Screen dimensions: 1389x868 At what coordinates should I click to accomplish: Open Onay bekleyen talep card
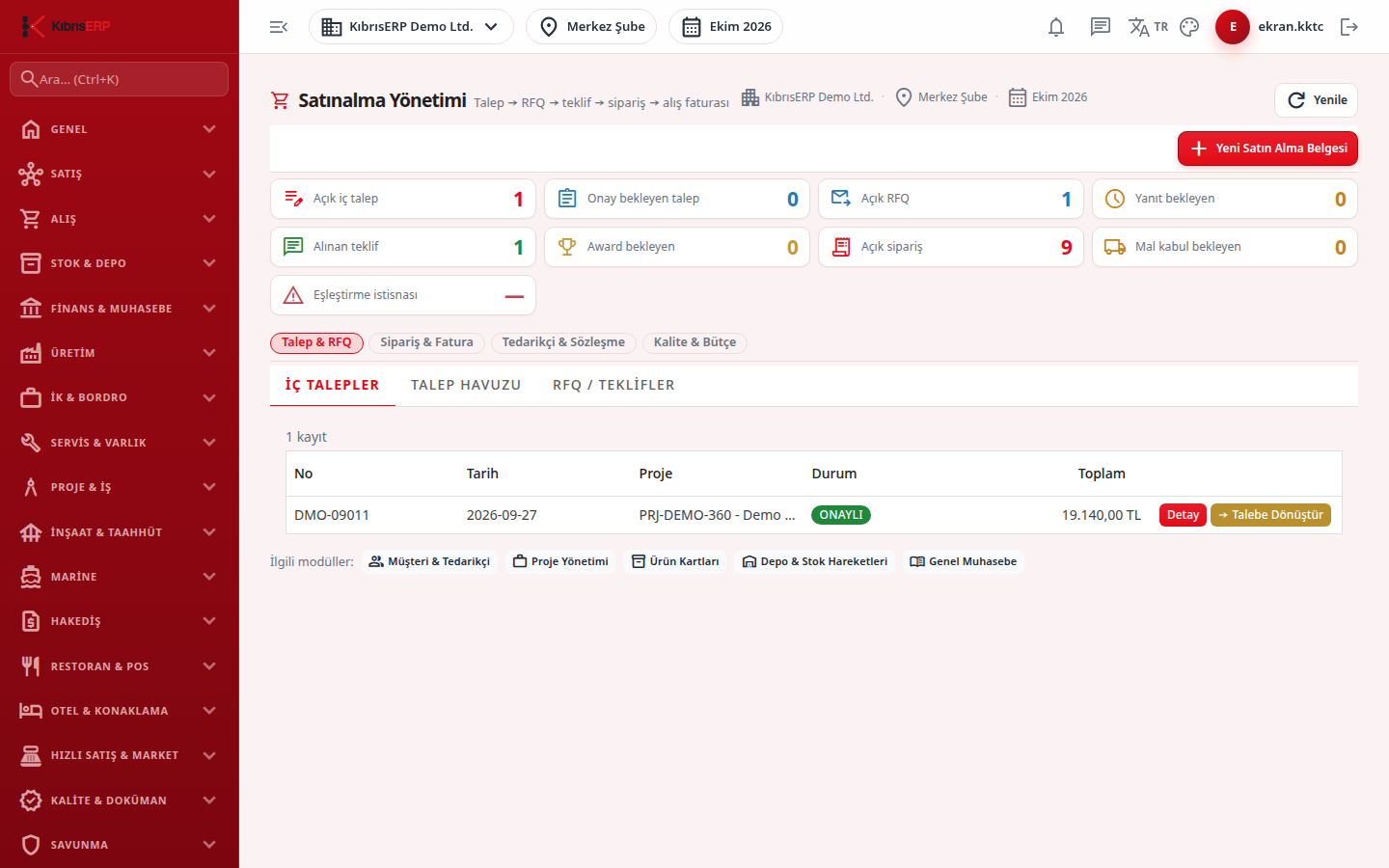677,199
